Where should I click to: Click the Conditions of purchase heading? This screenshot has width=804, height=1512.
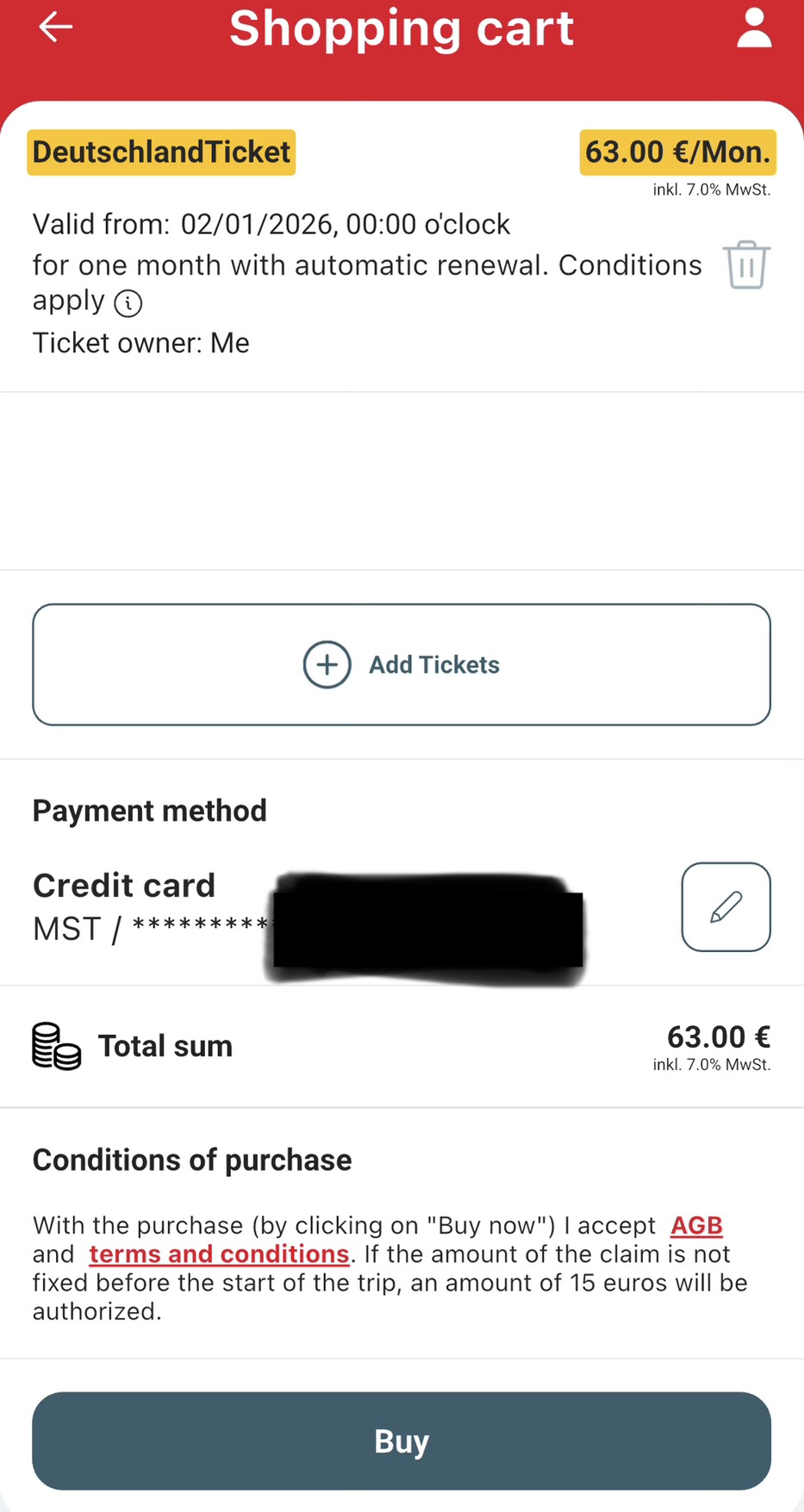(192, 1160)
